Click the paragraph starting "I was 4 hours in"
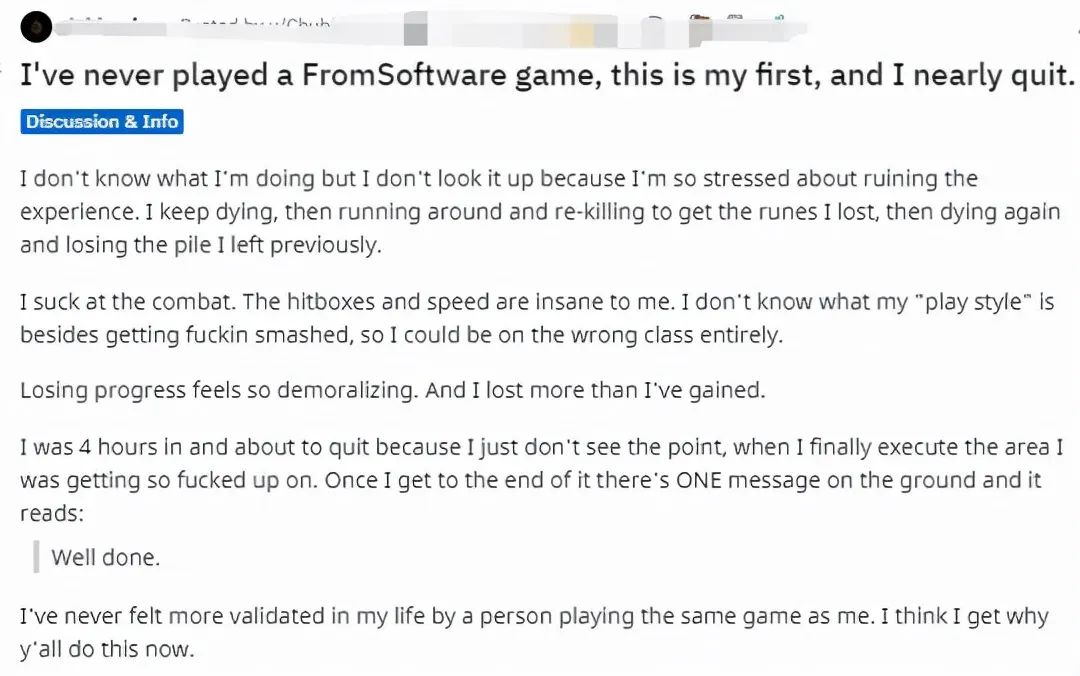 tap(530, 480)
